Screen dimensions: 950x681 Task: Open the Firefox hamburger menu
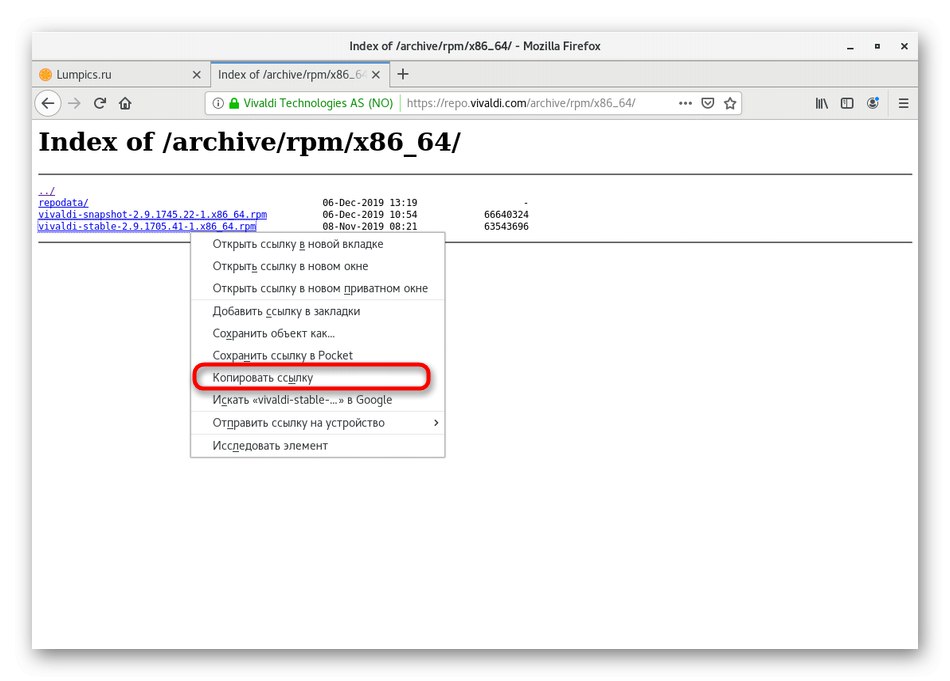pyautogui.click(x=903, y=104)
